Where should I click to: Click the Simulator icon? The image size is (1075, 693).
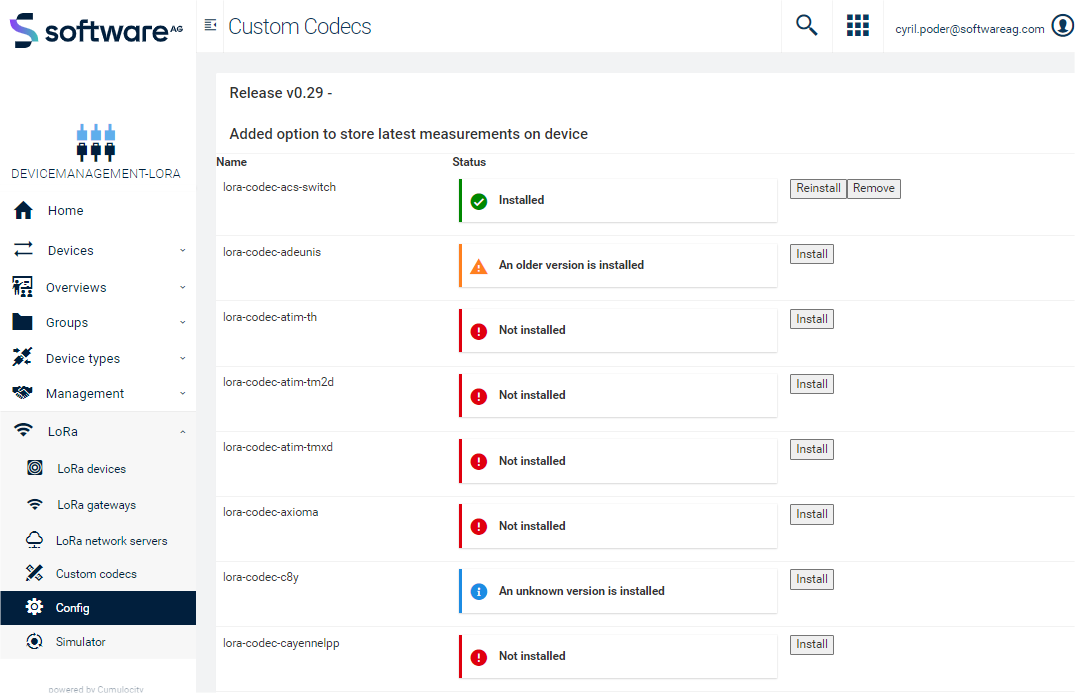tap(34, 641)
